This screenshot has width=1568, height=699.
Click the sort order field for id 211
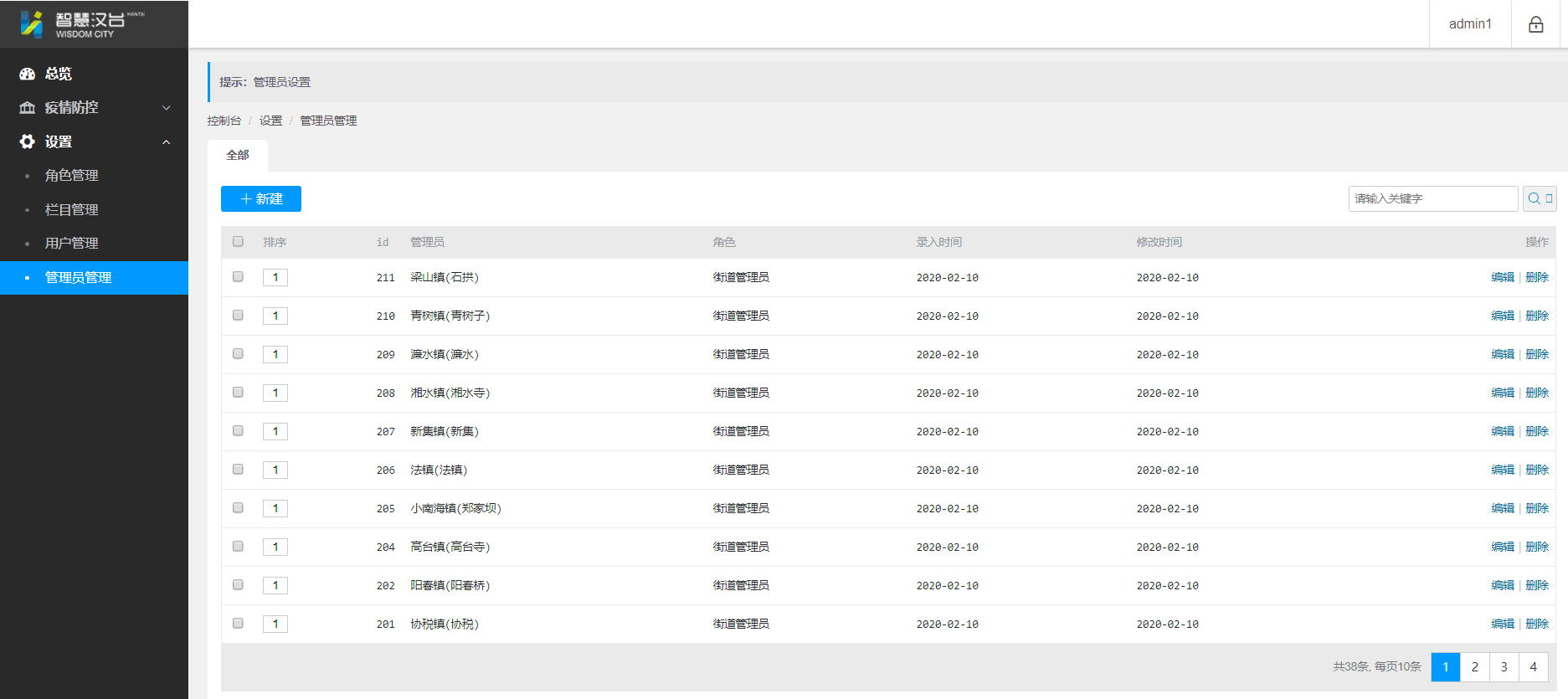(x=275, y=278)
